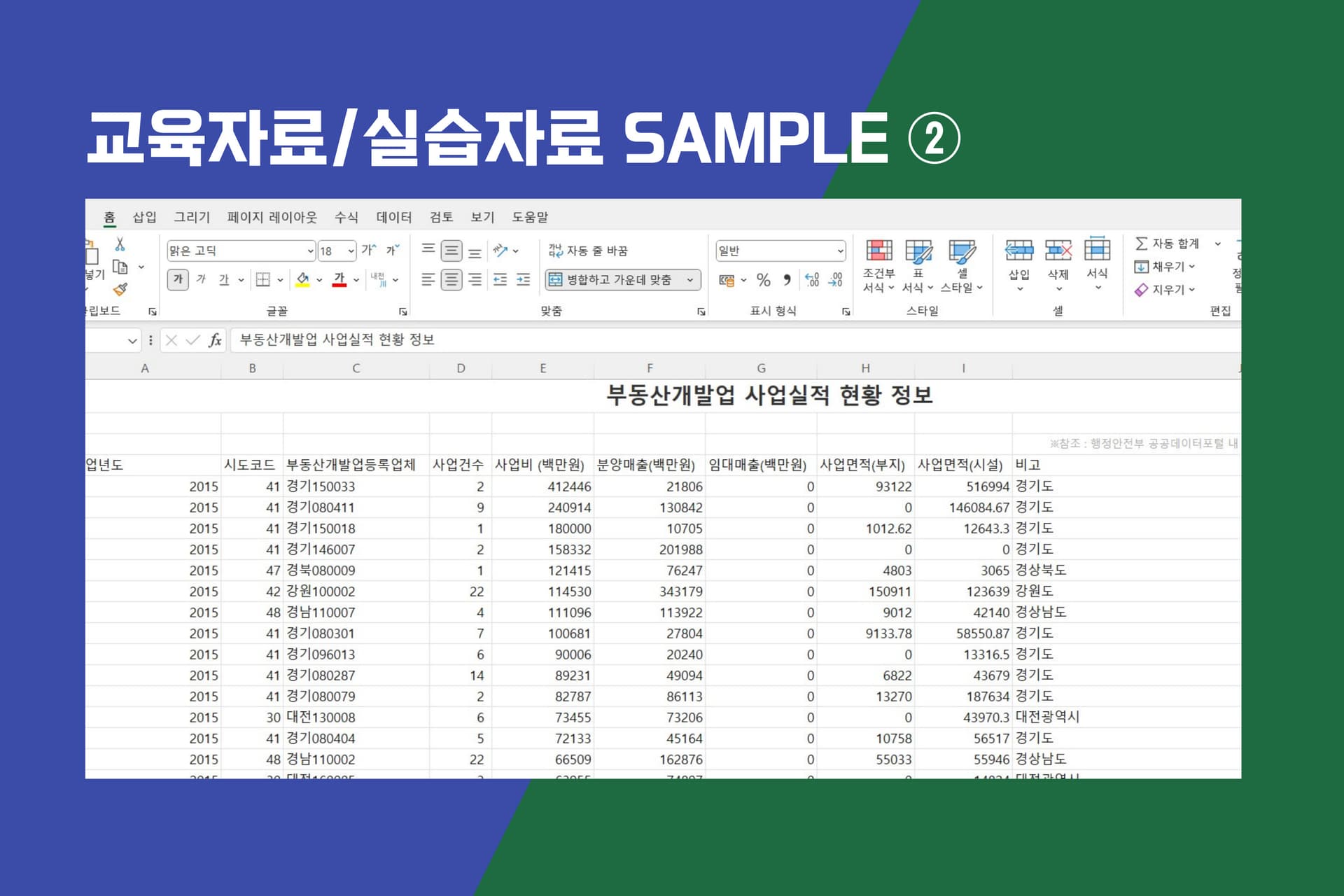The height and width of the screenshot is (896, 1344).
Task: Open the 삽입 ribbon tab
Action: coord(145,217)
